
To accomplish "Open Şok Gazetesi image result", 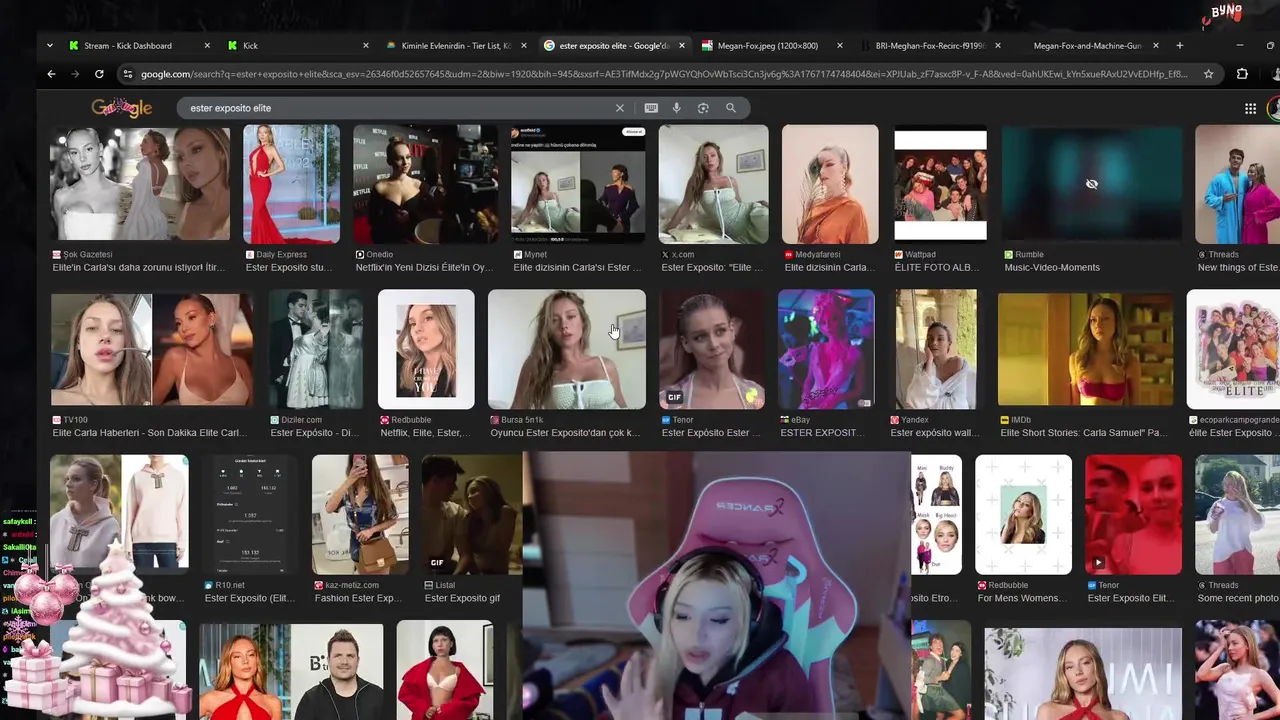I will 140,184.
